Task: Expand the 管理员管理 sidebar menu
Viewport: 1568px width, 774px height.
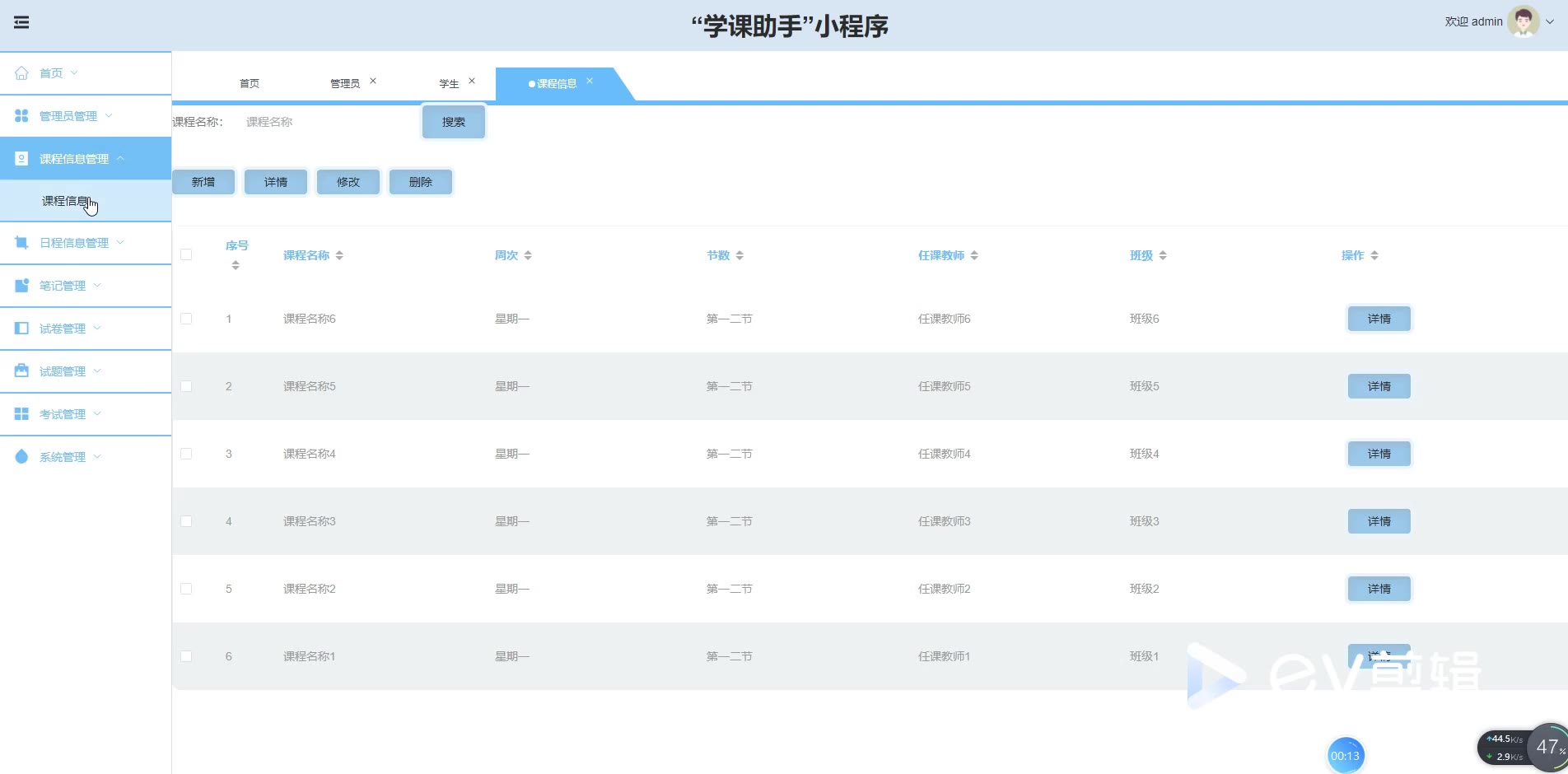Action: tap(109, 115)
